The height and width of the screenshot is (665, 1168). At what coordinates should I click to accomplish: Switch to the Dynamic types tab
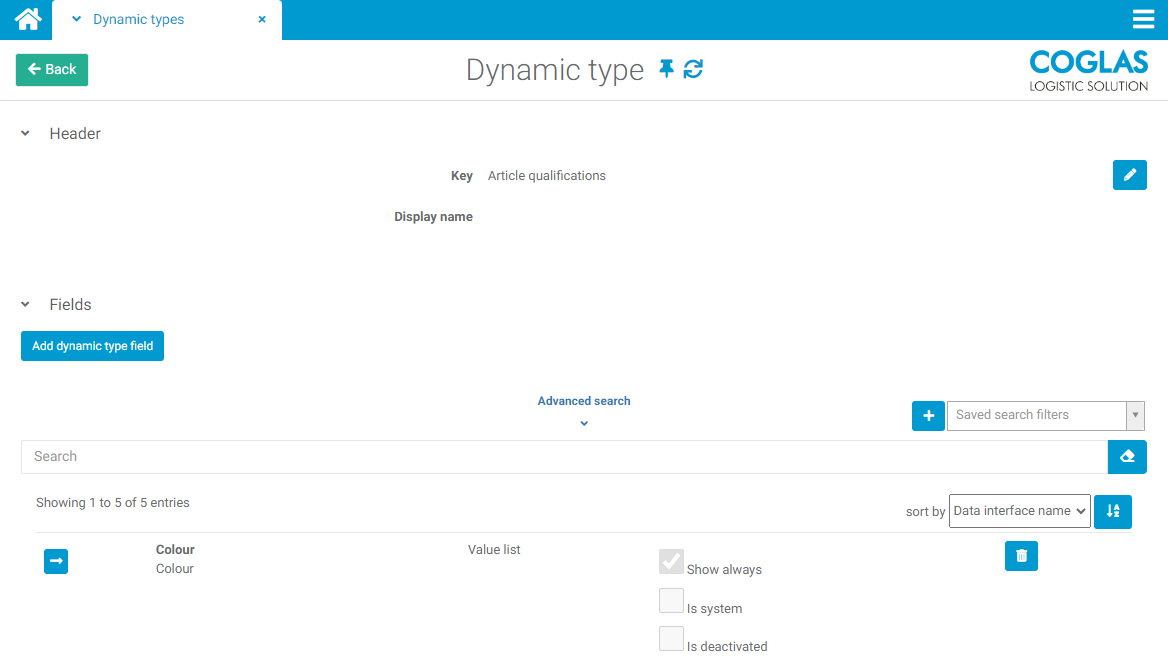click(x=138, y=19)
